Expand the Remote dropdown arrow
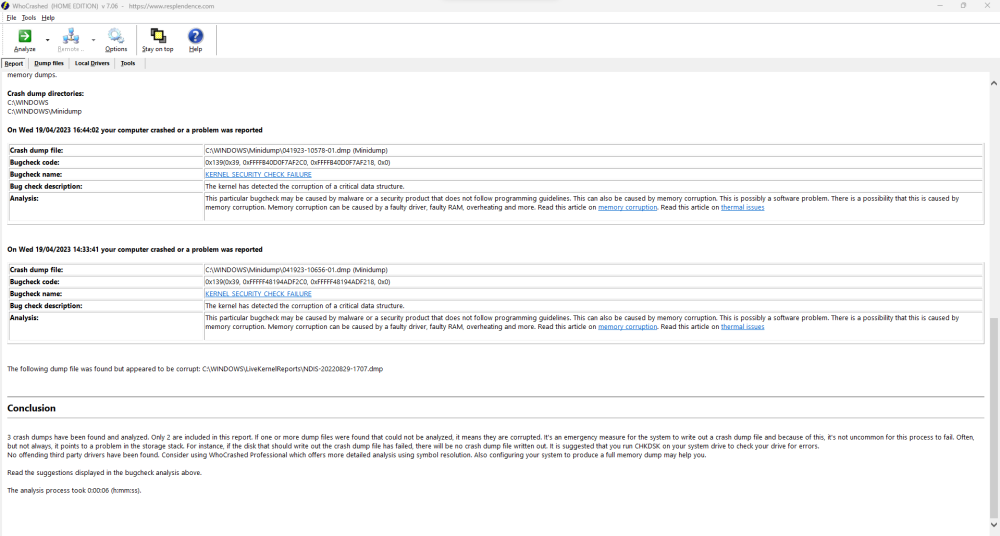 (x=93, y=41)
